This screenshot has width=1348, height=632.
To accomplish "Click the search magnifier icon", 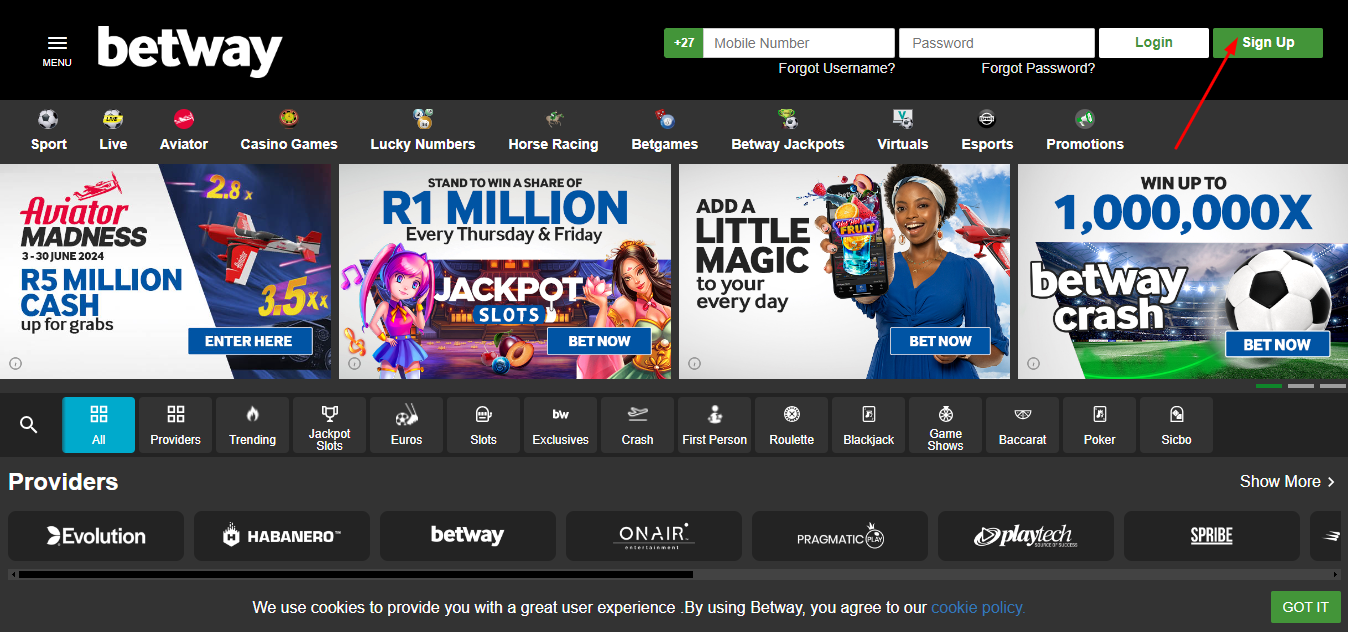I will pyautogui.click(x=28, y=425).
